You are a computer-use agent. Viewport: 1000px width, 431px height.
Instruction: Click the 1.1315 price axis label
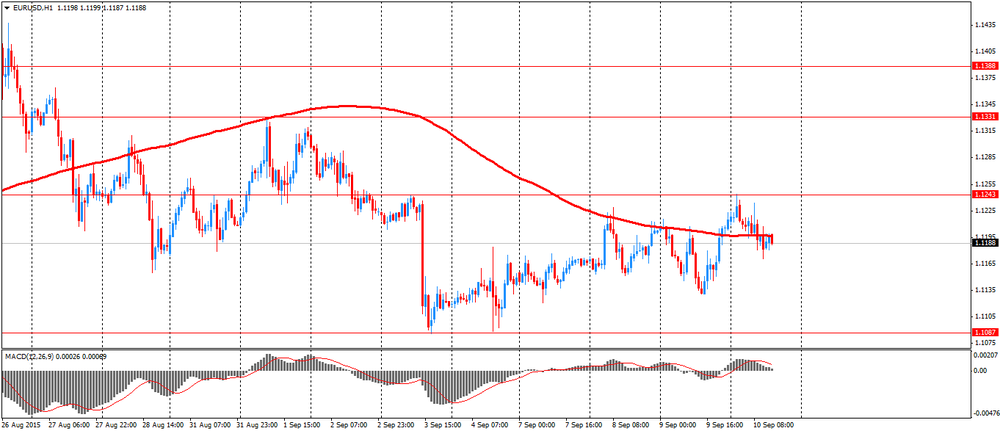[985, 130]
